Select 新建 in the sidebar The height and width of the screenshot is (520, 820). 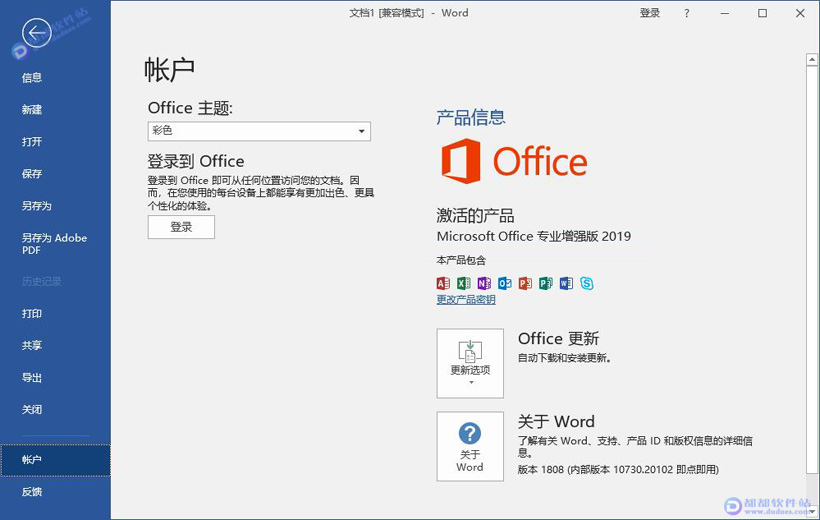tap(32, 110)
